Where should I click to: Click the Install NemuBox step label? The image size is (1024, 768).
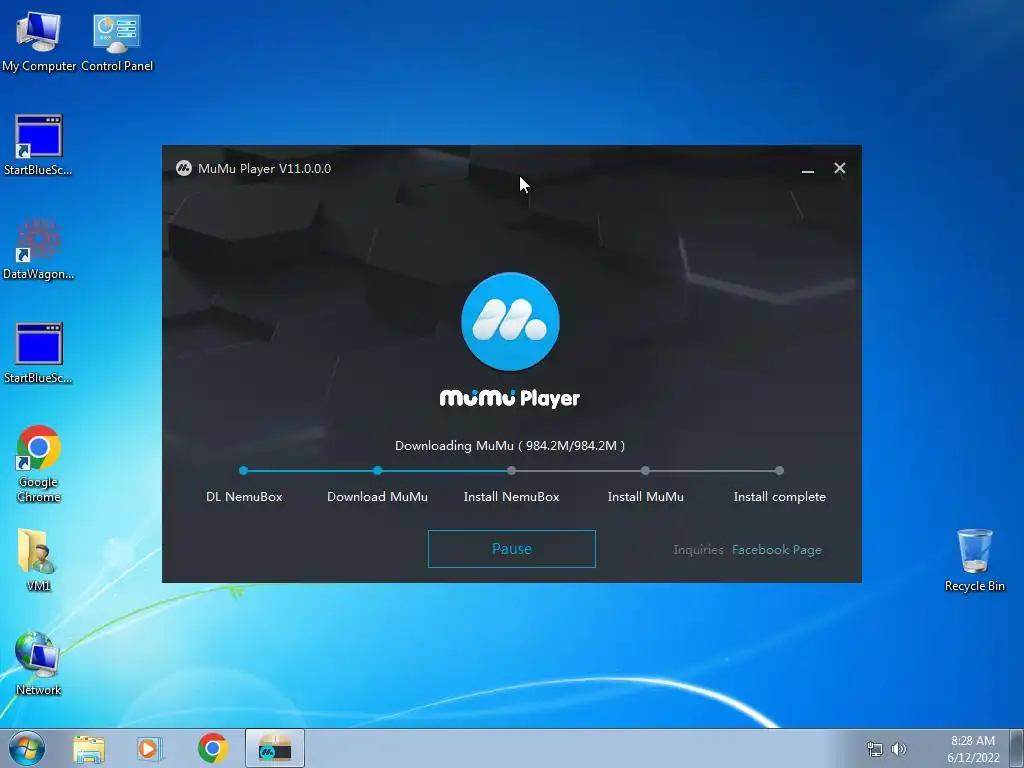pyautogui.click(x=511, y=496)
